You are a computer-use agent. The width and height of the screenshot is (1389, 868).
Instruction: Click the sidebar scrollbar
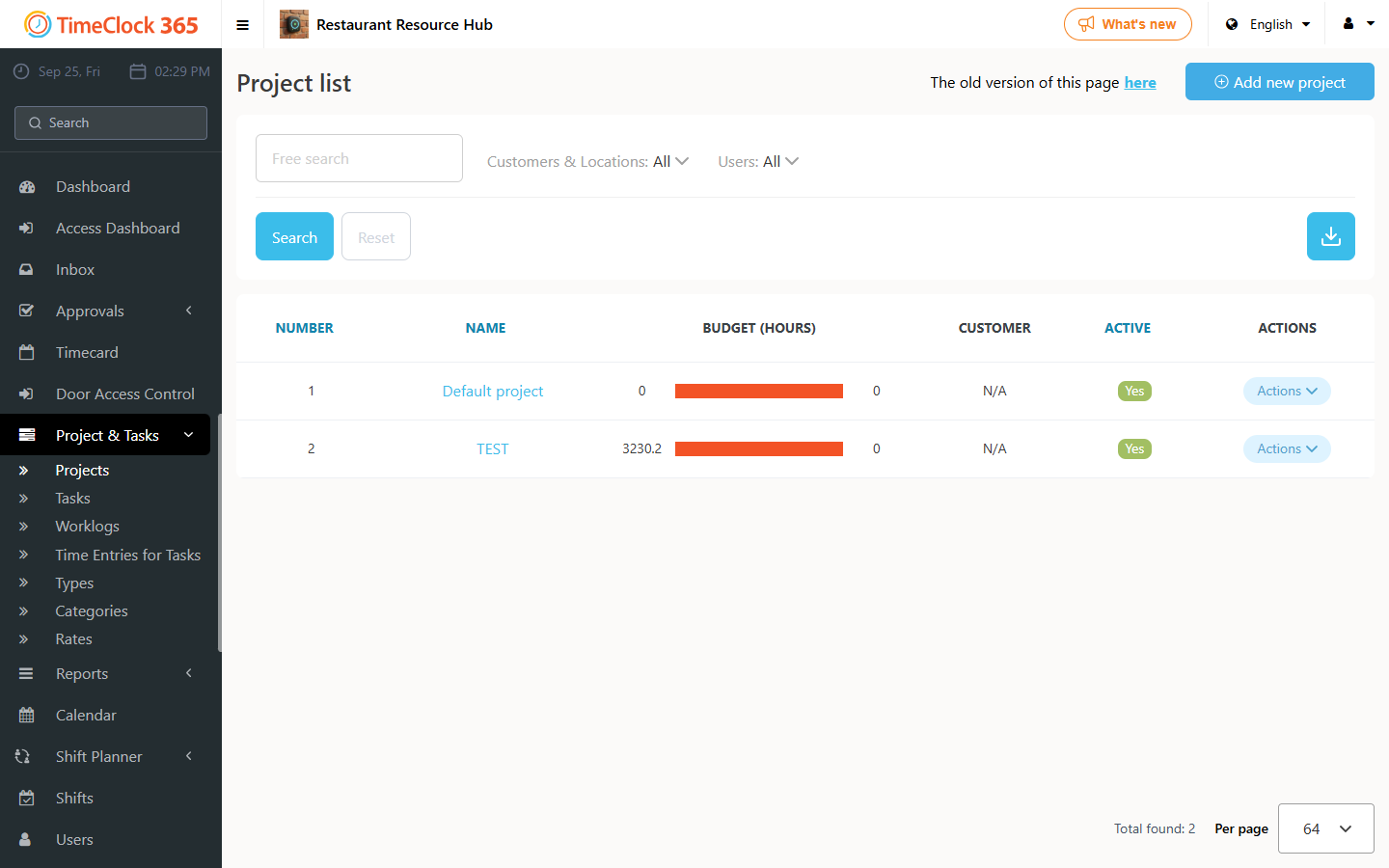point(219,532)
